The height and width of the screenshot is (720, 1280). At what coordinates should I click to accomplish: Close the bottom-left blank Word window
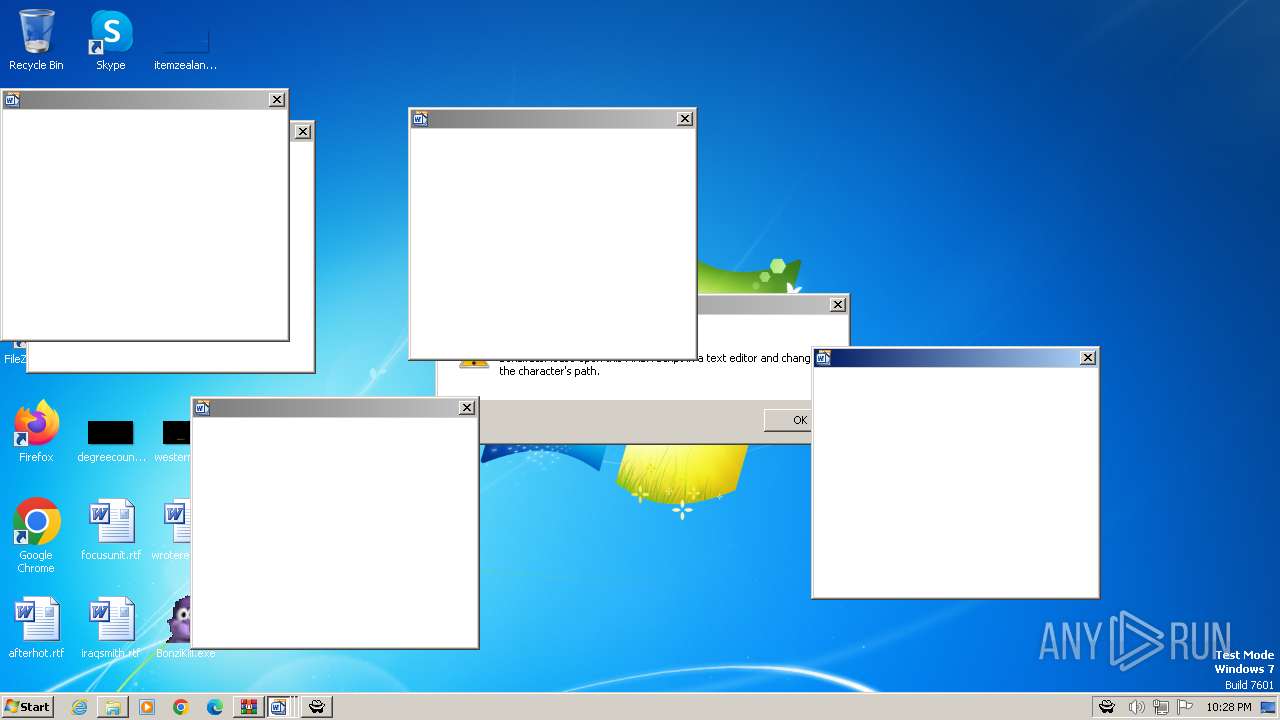467,407
